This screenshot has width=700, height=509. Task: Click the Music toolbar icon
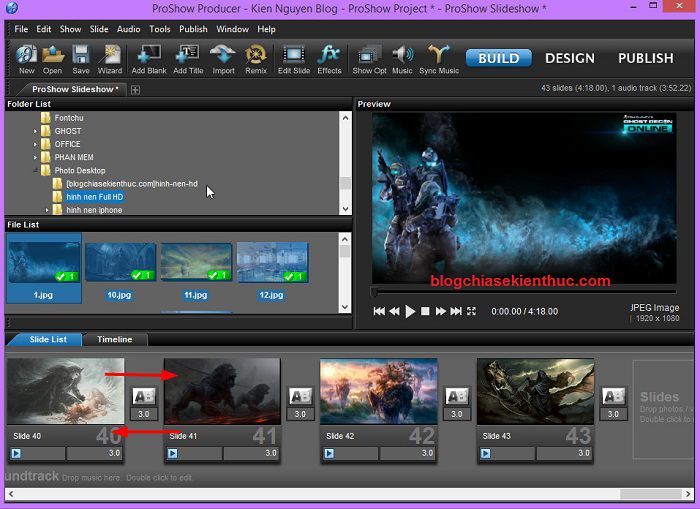(402, 59)
